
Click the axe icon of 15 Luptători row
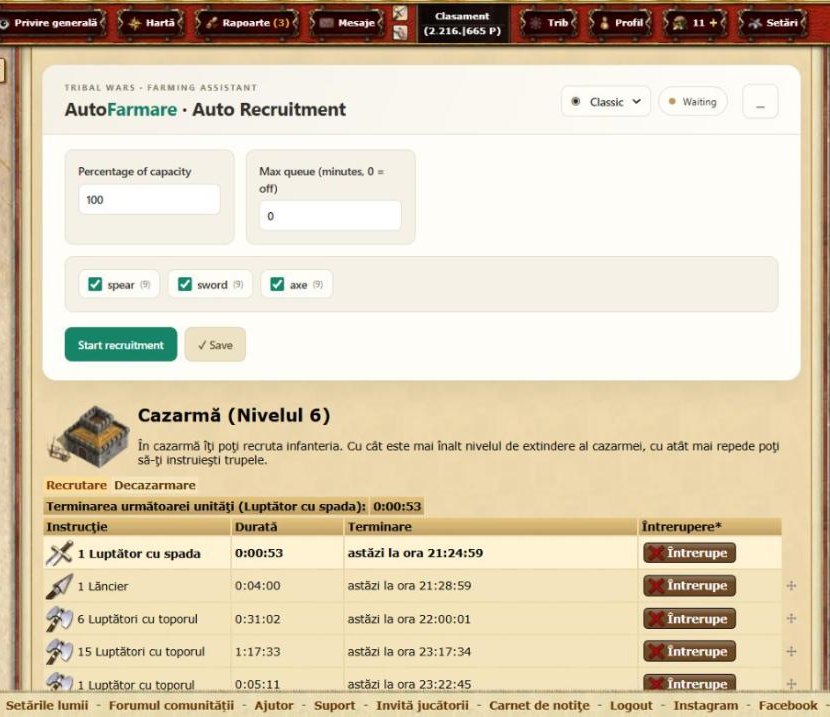coord(59,652)
